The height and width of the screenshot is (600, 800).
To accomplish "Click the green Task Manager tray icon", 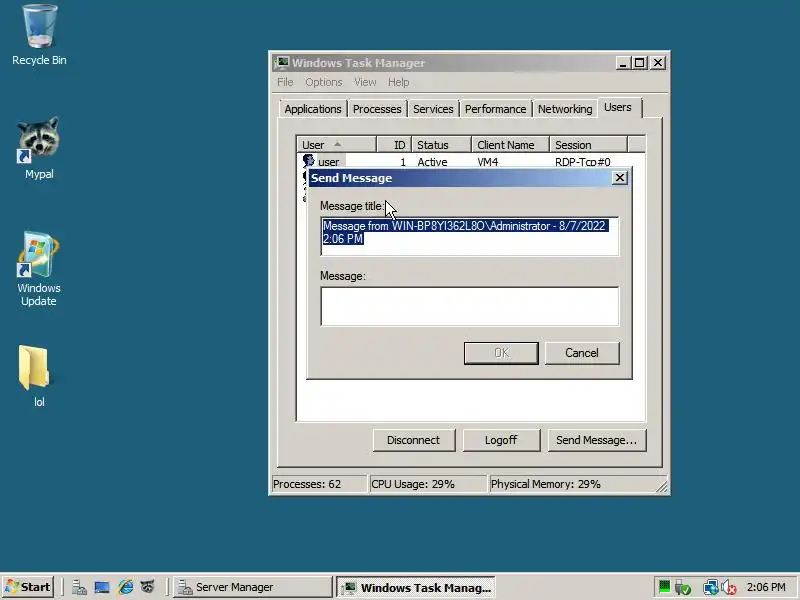I will (x=664, y=587).
